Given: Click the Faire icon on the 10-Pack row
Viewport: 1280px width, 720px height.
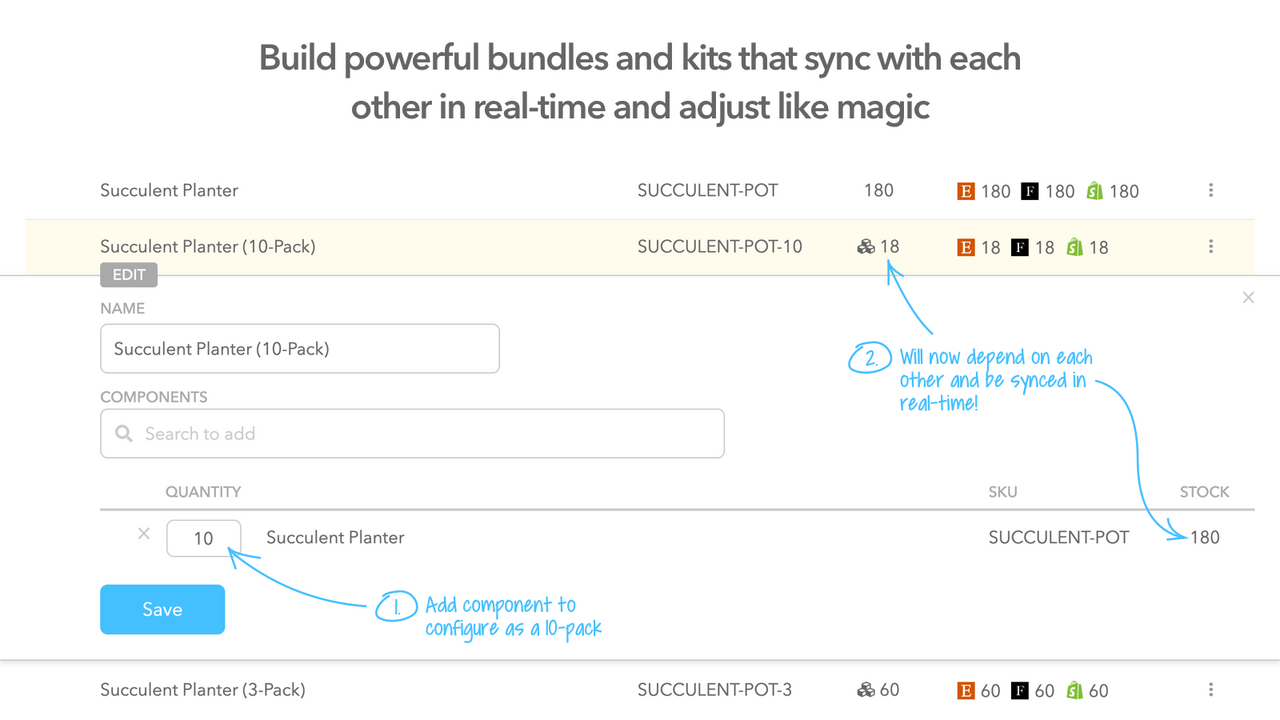Looking at the screenshot, I should [1020, 246].
